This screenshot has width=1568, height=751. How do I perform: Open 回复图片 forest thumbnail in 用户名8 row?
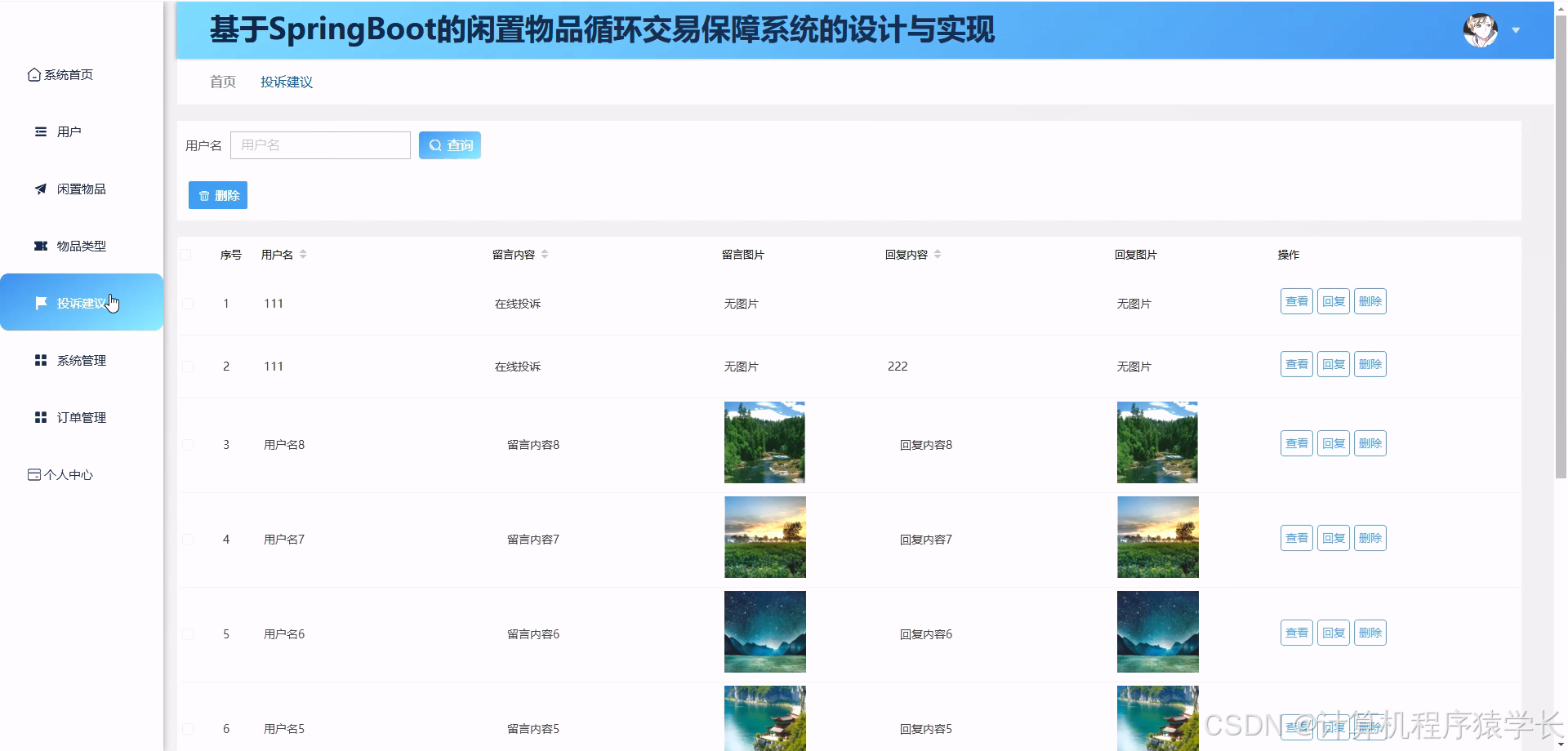click(x=1157, y=442)
